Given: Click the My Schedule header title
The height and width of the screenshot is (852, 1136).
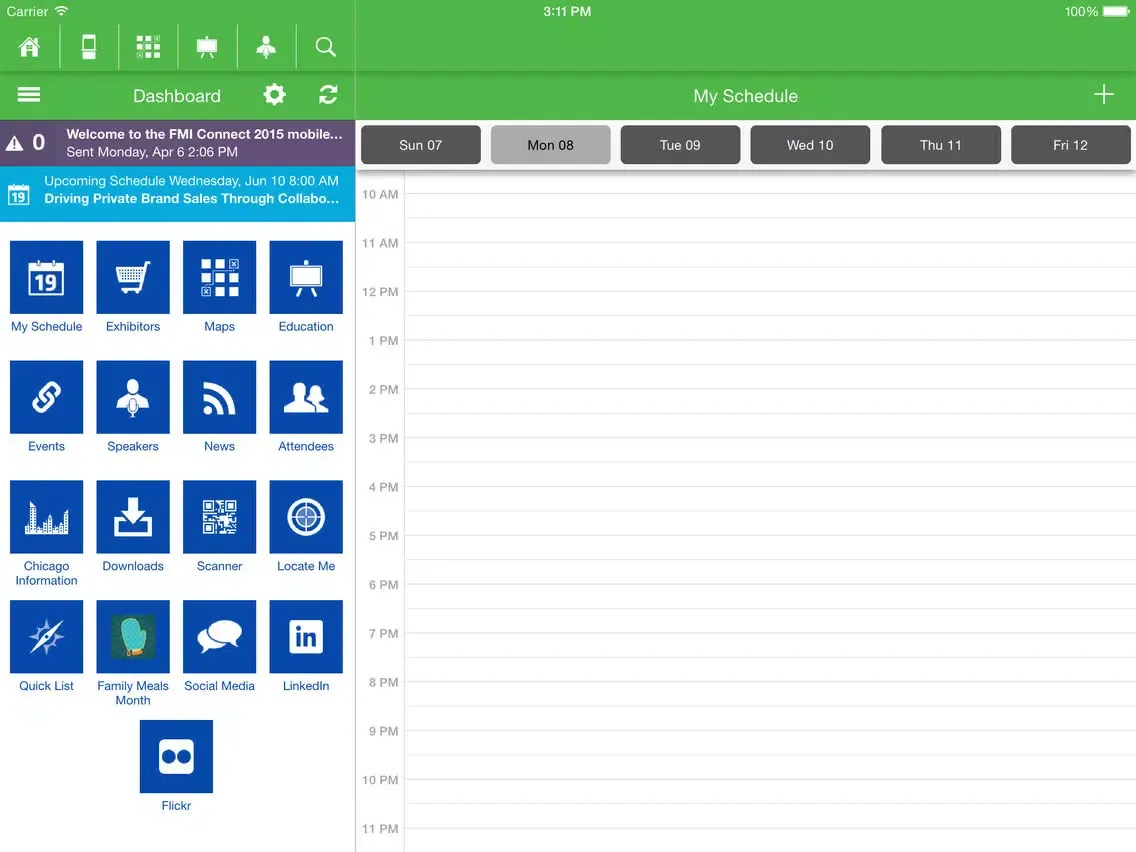Looking at the screenshot, I should click(x=746, y=96).
